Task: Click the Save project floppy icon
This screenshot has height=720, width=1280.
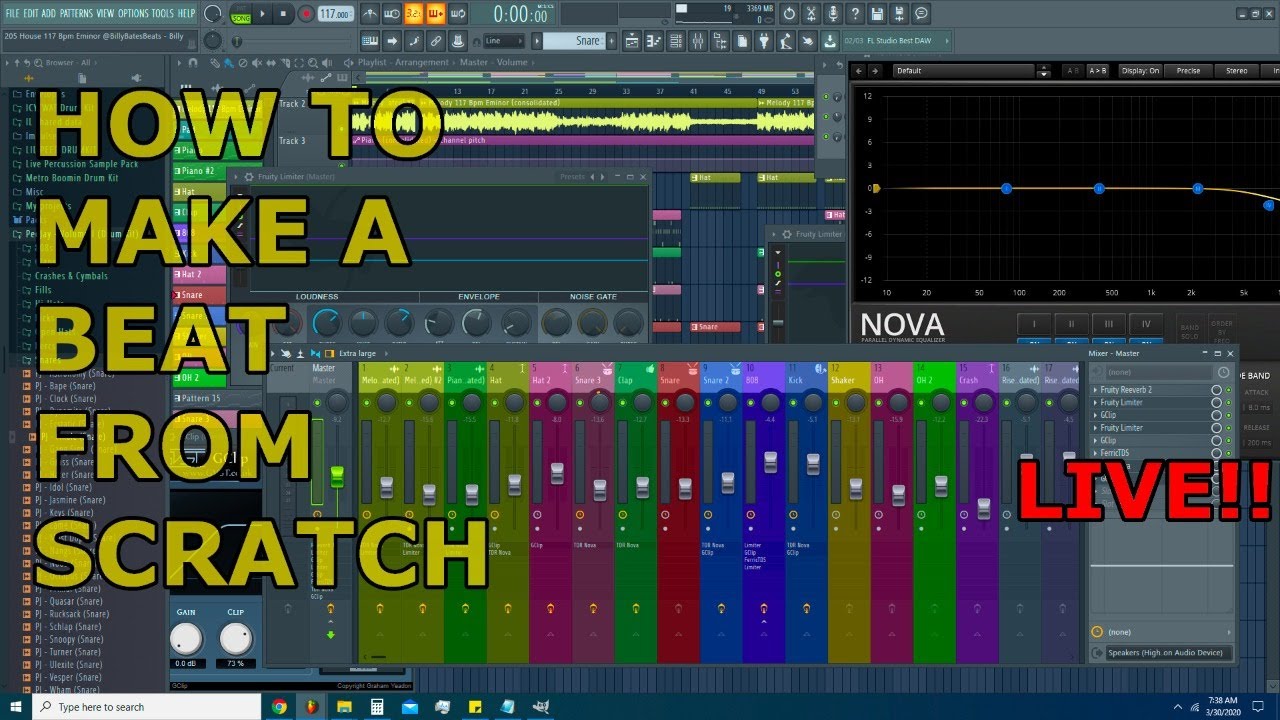Action: (x=877, y=14)
